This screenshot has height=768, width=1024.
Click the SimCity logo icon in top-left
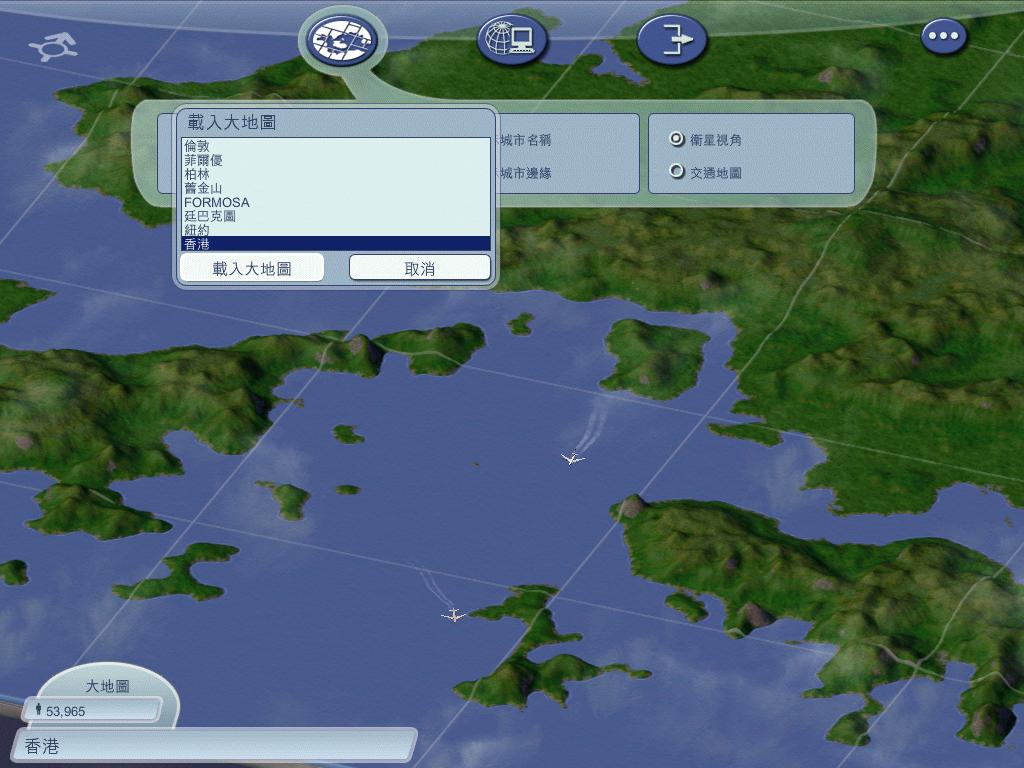coord(56,46)
